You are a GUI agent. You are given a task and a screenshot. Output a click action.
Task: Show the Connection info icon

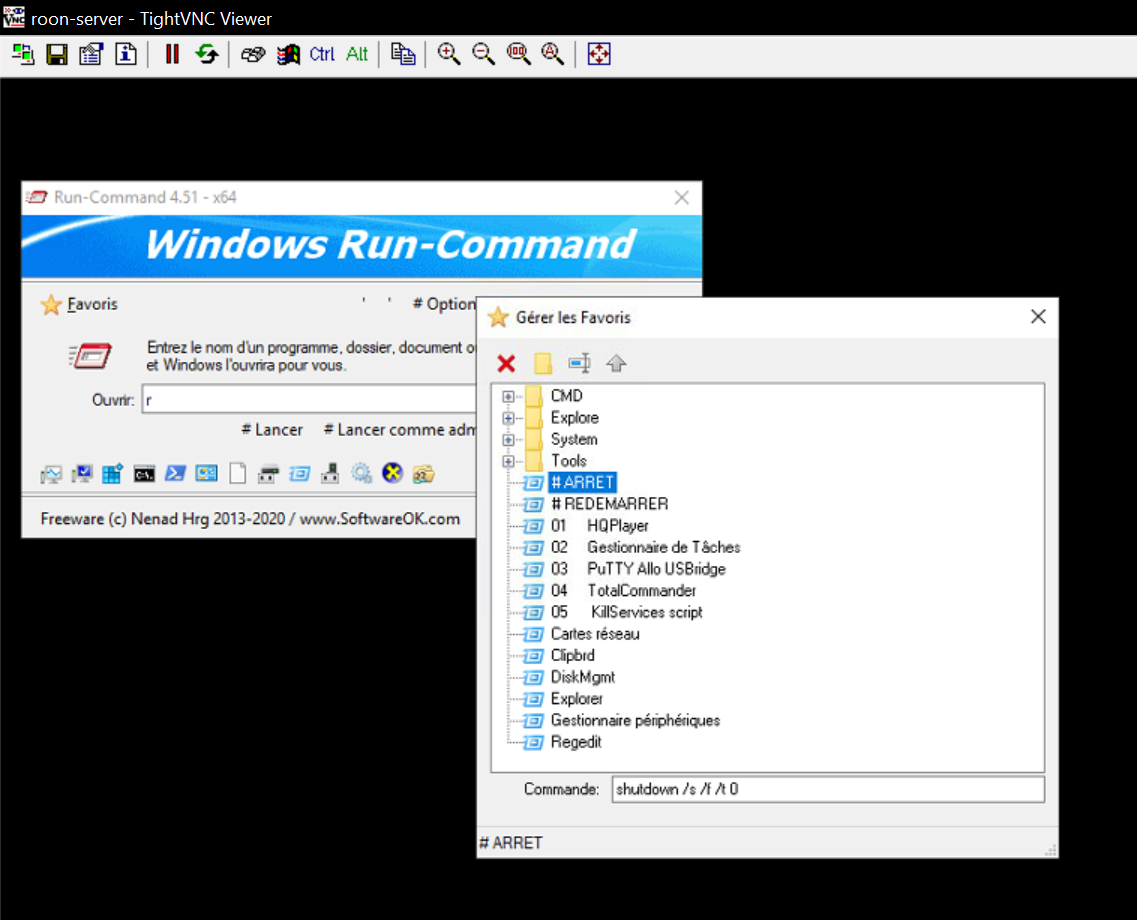(x=126, y=54)
